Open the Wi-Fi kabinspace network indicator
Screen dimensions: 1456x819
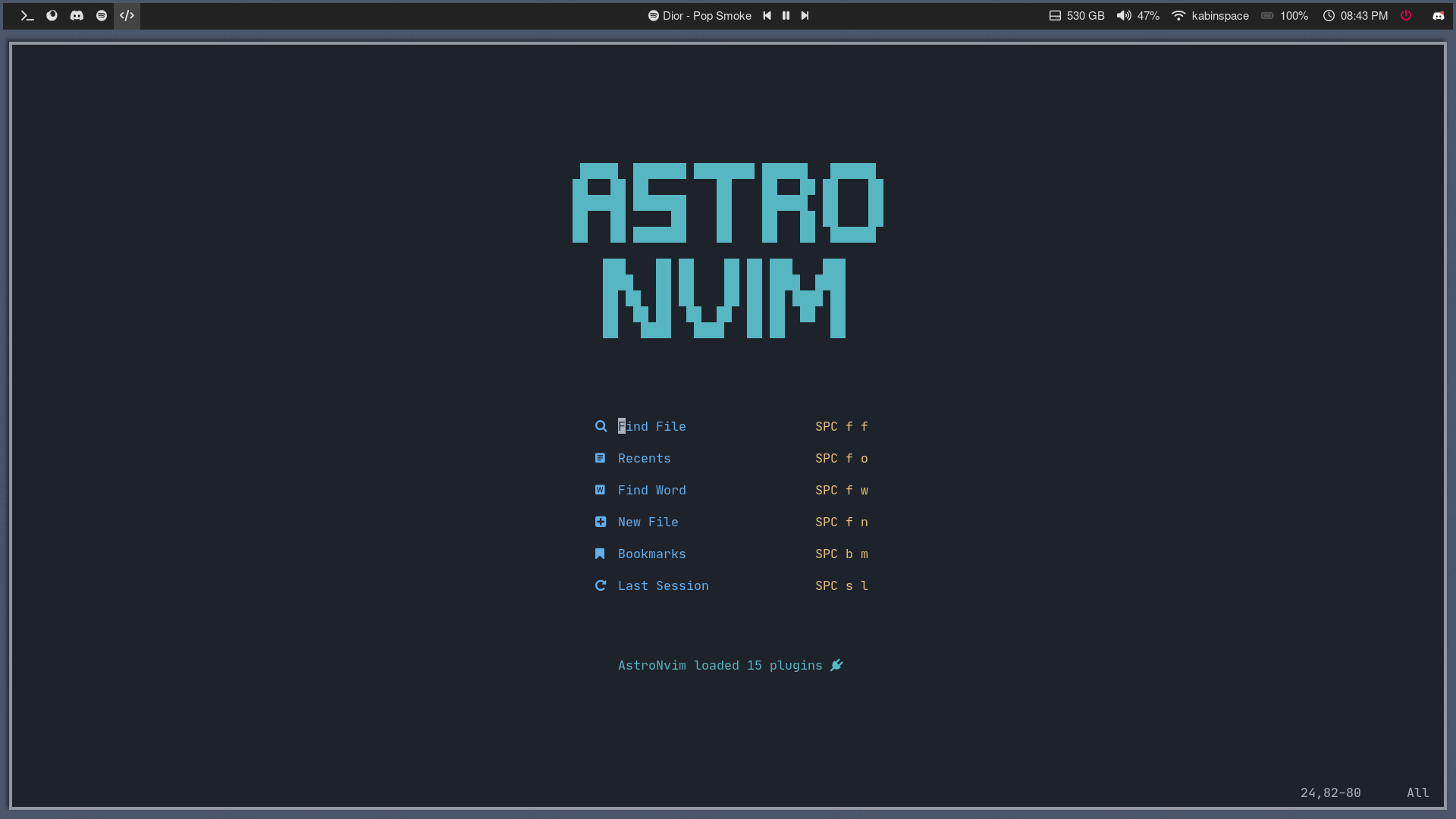point(1210,15)
